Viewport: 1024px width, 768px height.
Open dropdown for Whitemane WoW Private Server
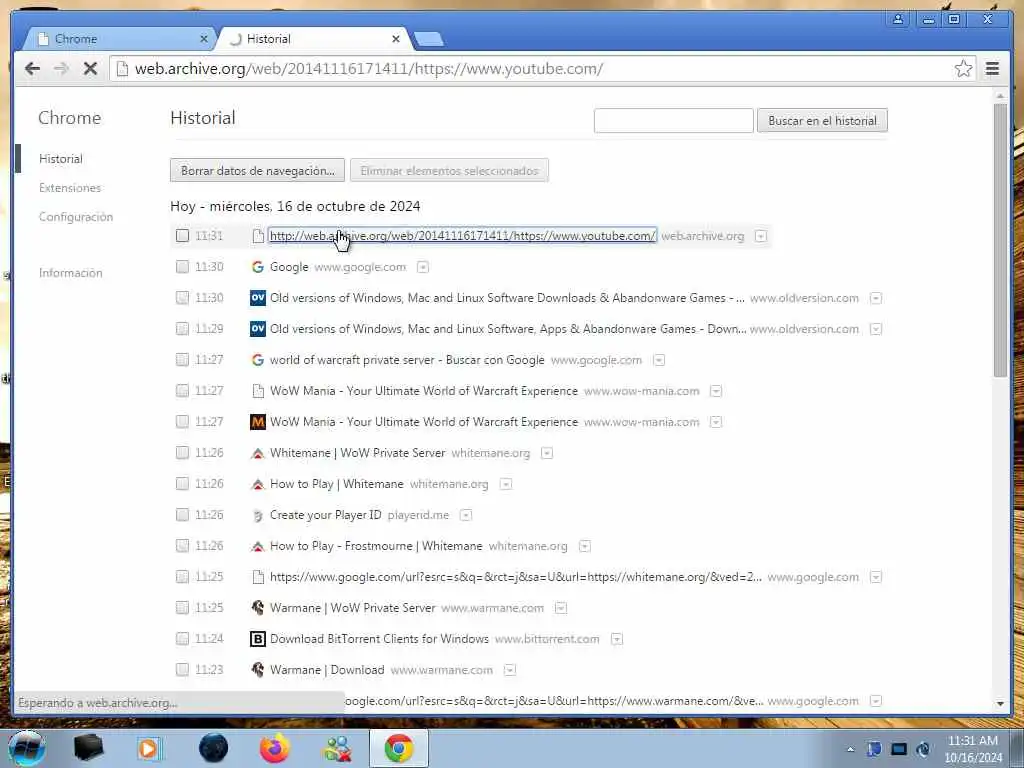pos(547,453)
